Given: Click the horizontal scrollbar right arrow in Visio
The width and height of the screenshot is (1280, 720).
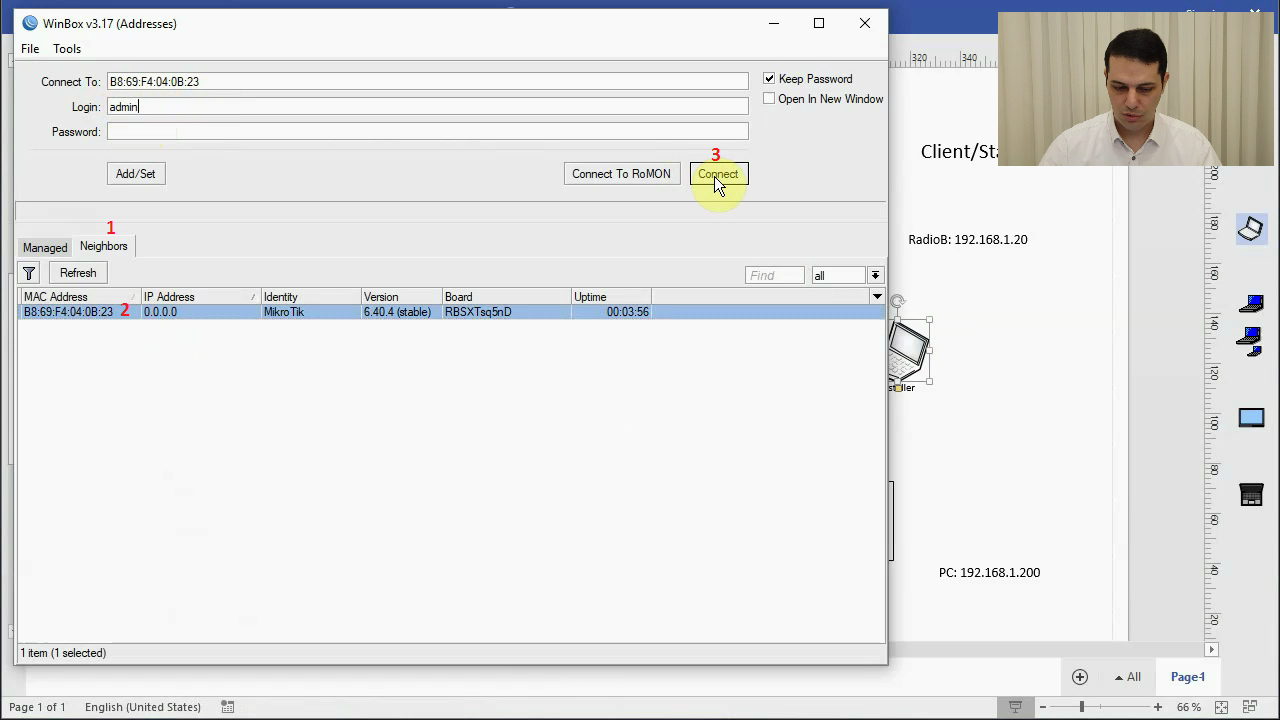Looking at the screenshot, I should click(1212, 649).
